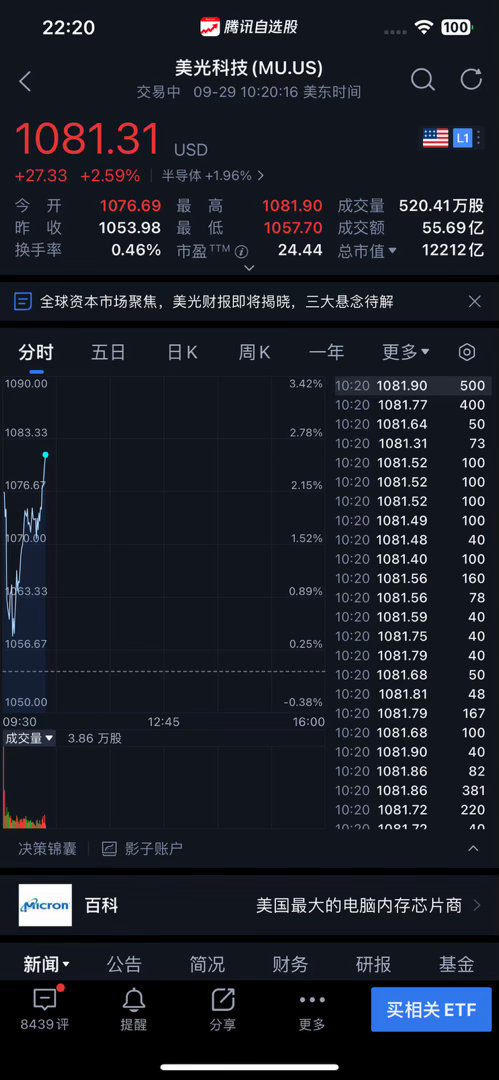This screenshot has width=499, height=1080.
Task: Select the 1081.72 220 trade row
Action: pos(414,810)
